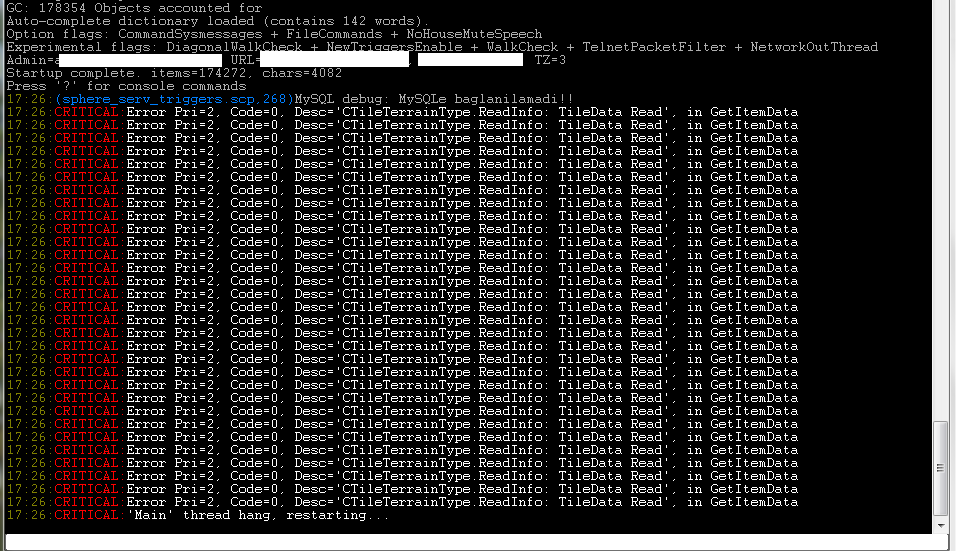Click the NoHouseMuteSpeech option flag
956x551 pixels.
point(474,34)
